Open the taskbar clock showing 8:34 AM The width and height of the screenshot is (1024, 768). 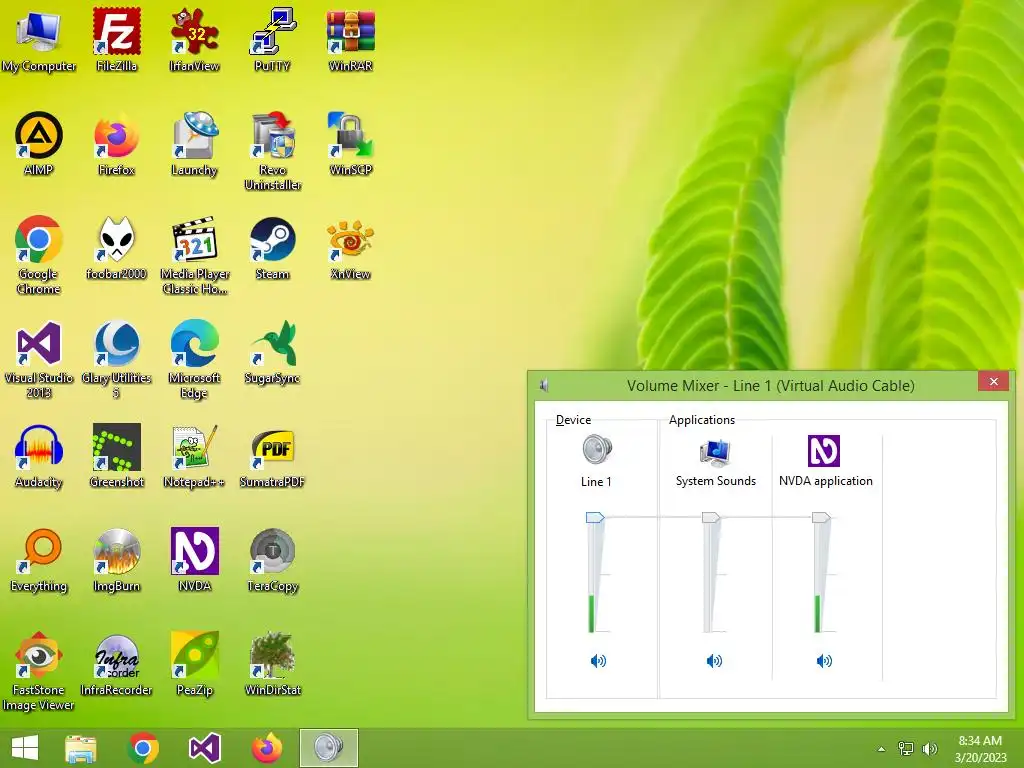pos(980,748)
